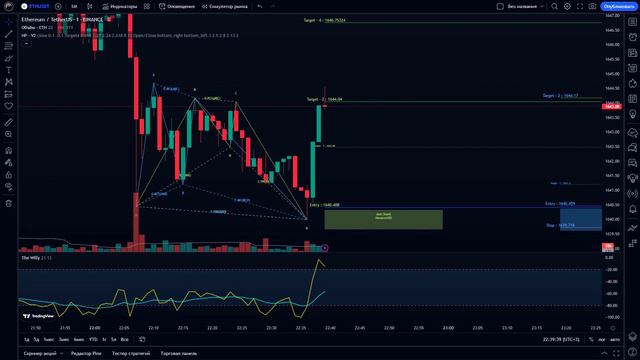Image resolution: width=640 pixels, height=360 pixels.
Task: Open the watchlist panel icon
Action: pos(632,22)
